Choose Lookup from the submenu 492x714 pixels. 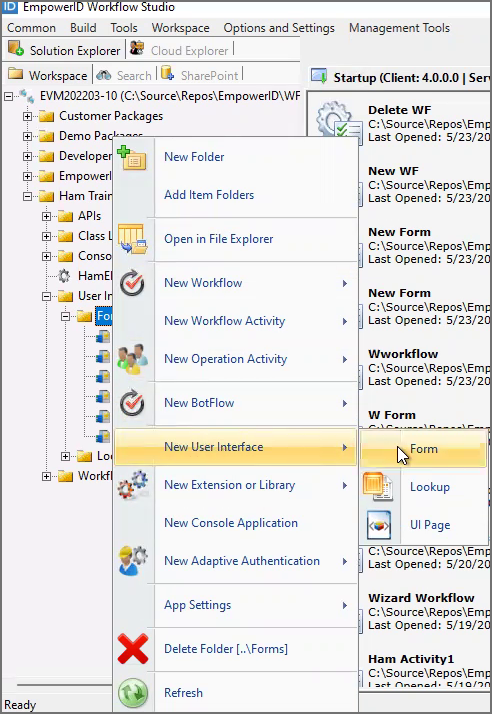[423, 487]
